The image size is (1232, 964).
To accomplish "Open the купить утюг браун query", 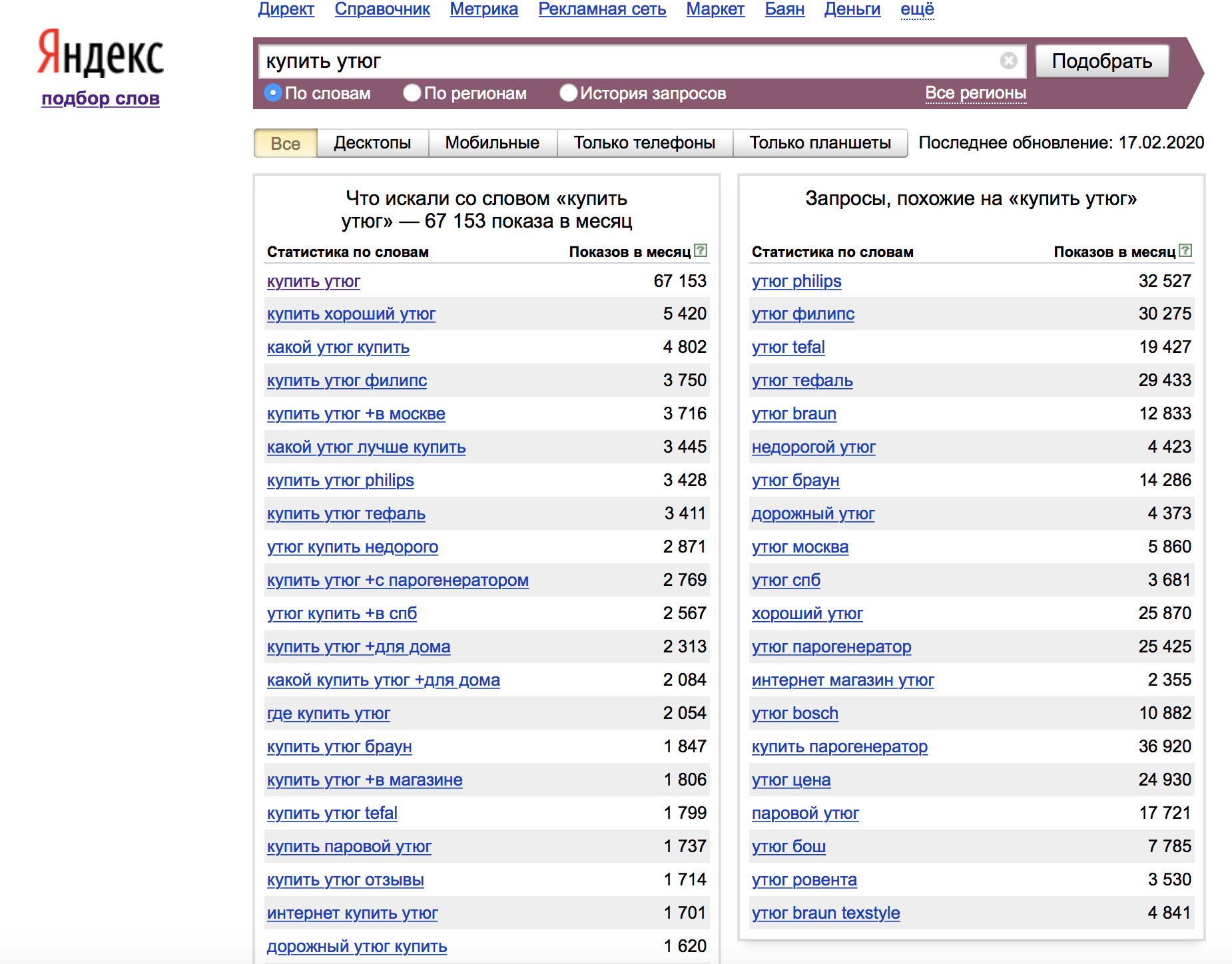I will 339,747.
